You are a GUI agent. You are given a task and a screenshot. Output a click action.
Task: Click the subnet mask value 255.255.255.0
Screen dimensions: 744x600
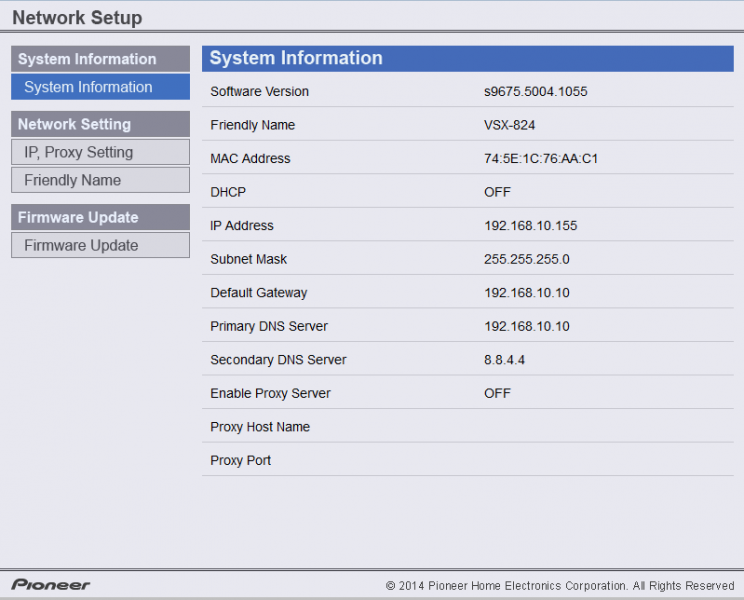coord(526,259)
